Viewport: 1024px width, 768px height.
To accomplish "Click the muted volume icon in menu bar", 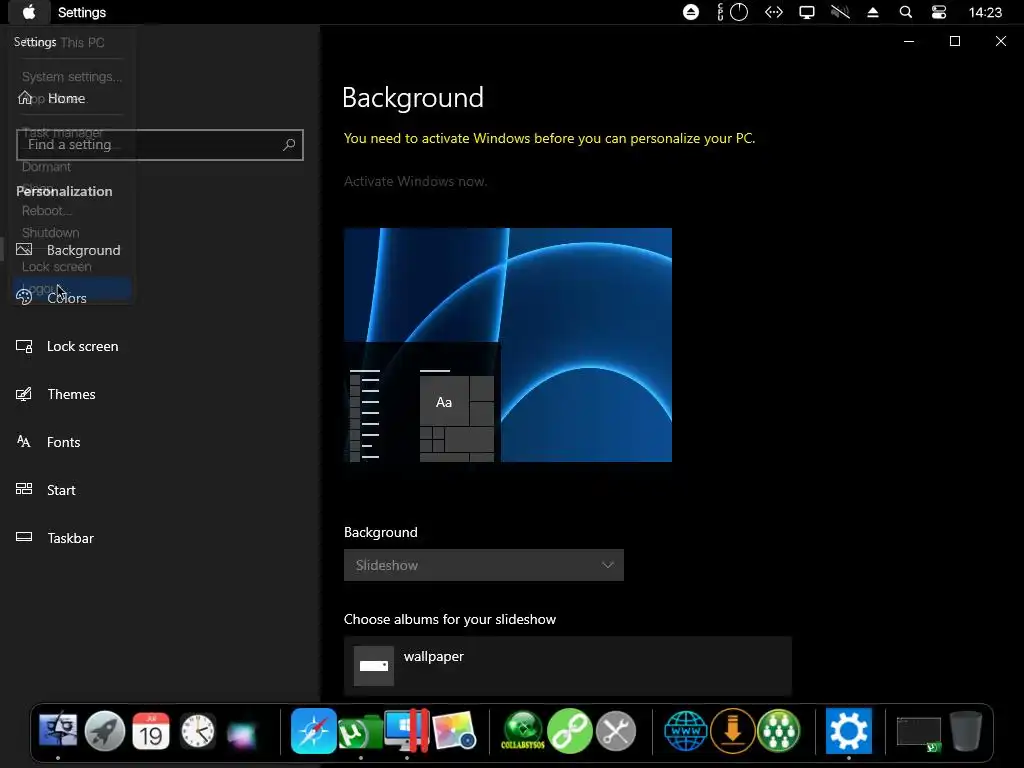I will pos(840,12).
